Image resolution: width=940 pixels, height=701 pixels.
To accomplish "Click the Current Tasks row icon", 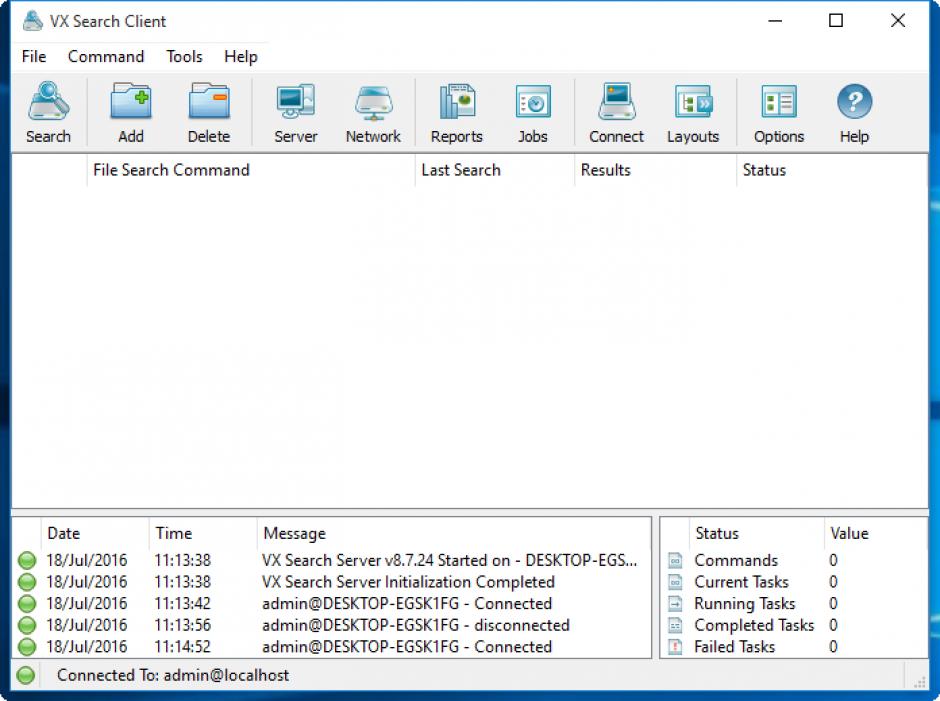I will 675,582.
